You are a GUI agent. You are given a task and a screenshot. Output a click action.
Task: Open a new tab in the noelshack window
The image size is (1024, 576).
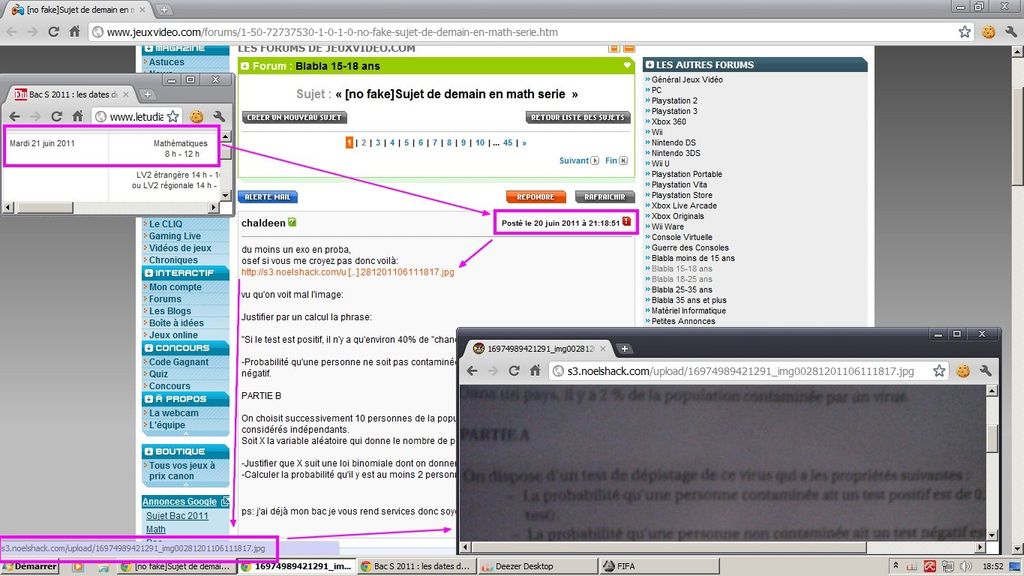coord(624,349)
